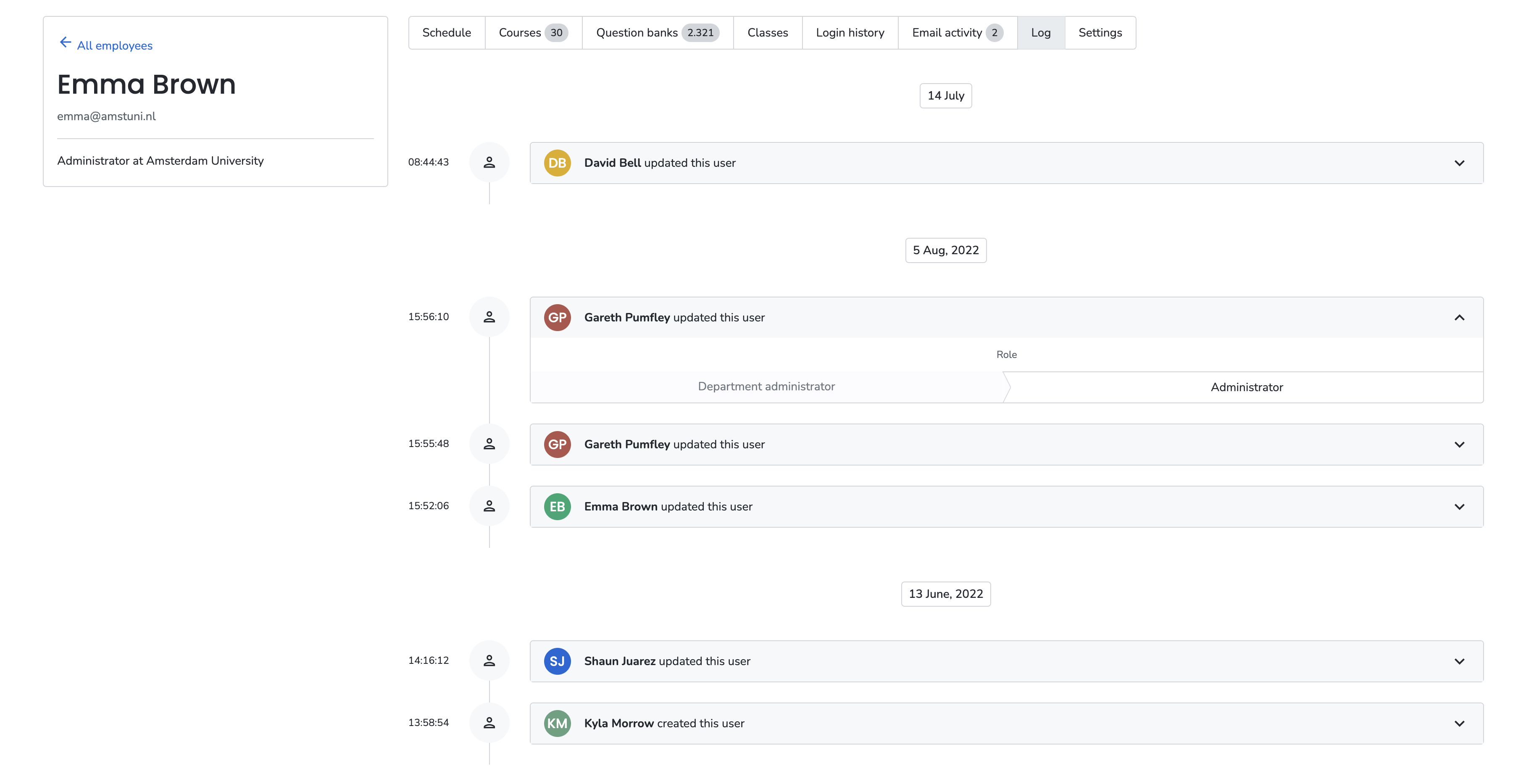Viewport: 1526px width, 784px height.
Task: View the Login history tab
Action: [x=850, y=33]
